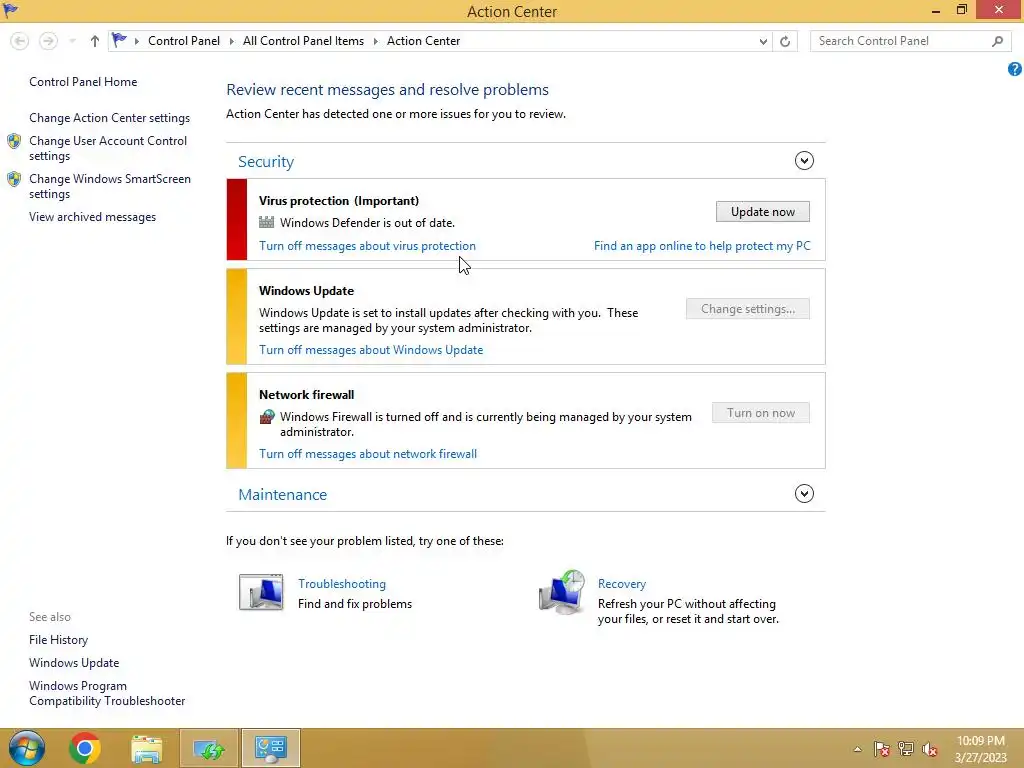1024x768 pixels.
Task: Turn off messages about Windows Update
Action: pos(371,349)
